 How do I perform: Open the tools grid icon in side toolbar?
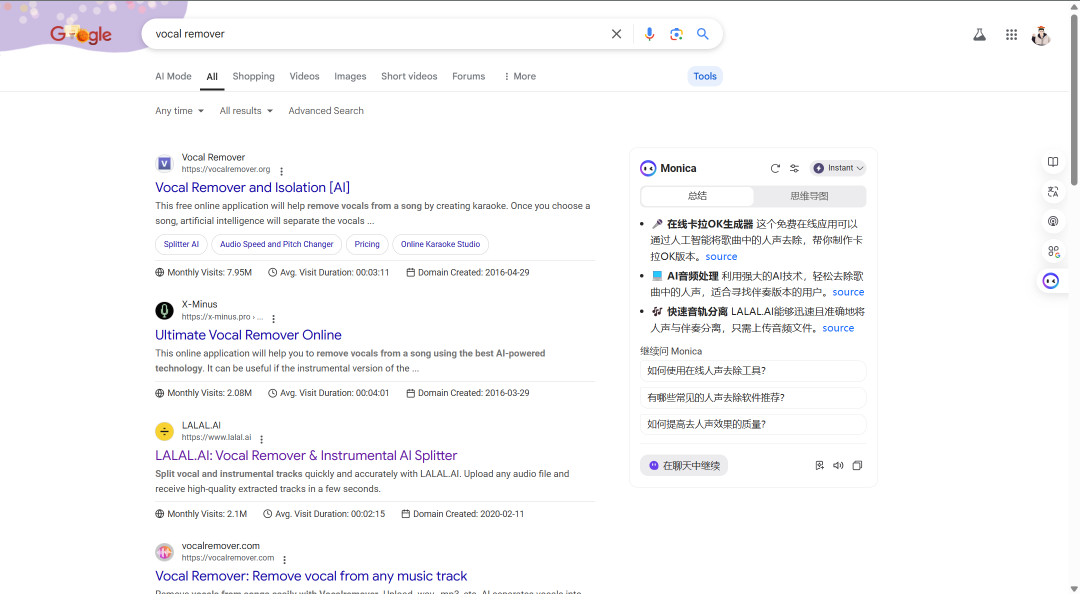click(1052, 252)
